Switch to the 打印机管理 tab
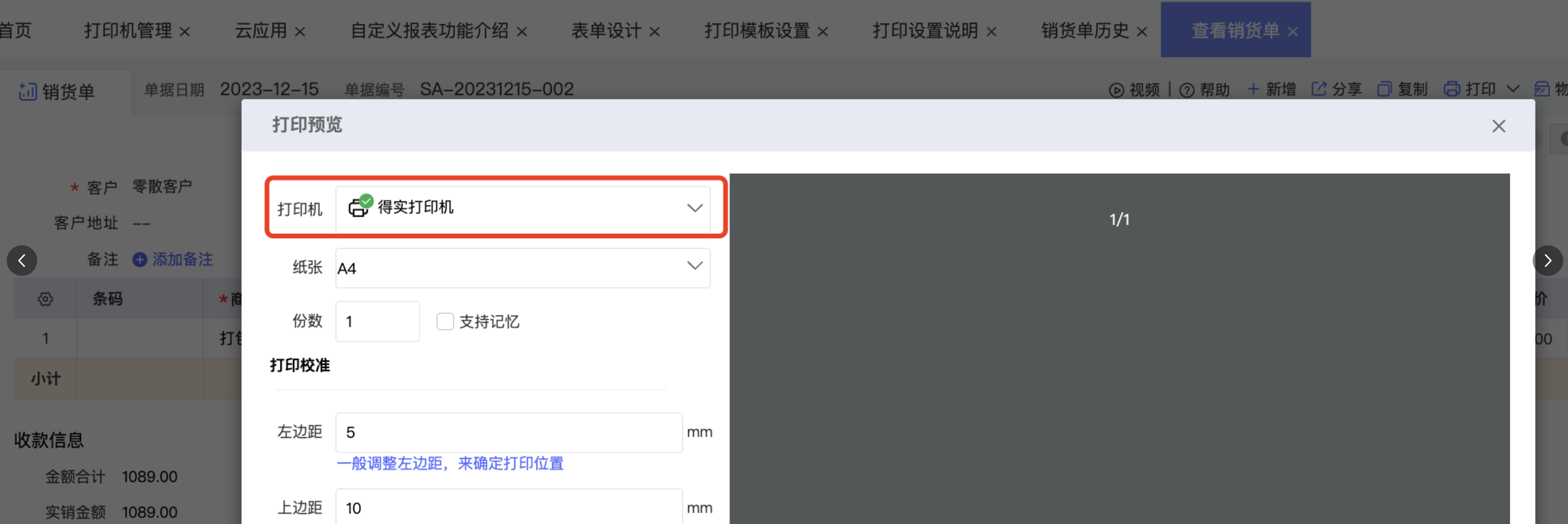1568x524 pixels. pyautogui.click(x=128, y=31)
